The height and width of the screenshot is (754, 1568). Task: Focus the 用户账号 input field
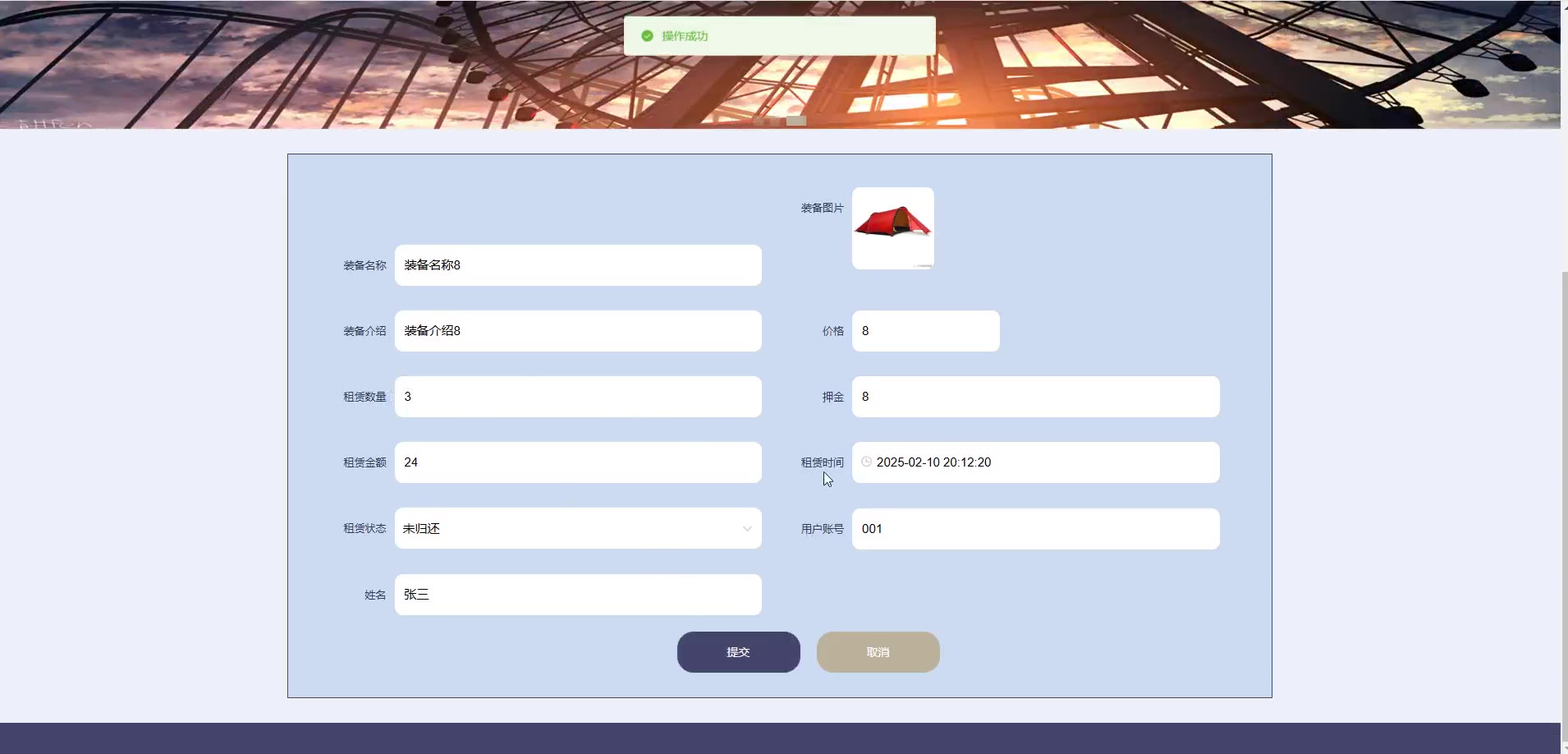click(1035, 529)
